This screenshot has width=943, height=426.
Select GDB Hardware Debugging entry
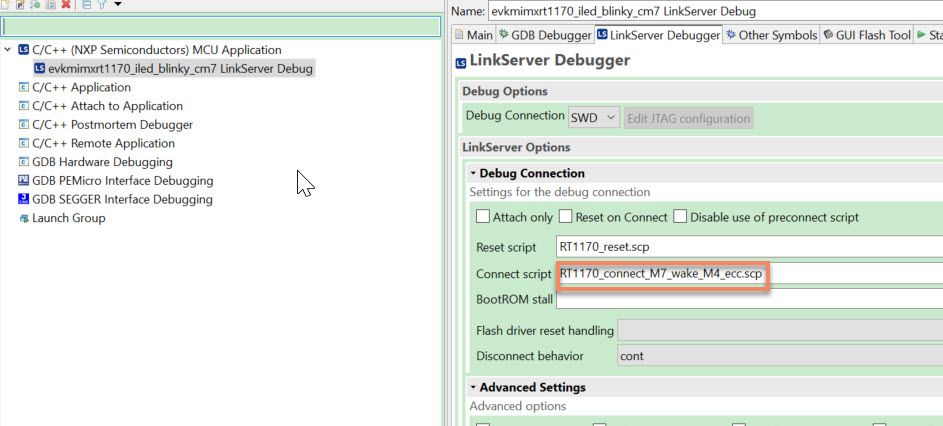pyautogui.click(x=102, y=162)
